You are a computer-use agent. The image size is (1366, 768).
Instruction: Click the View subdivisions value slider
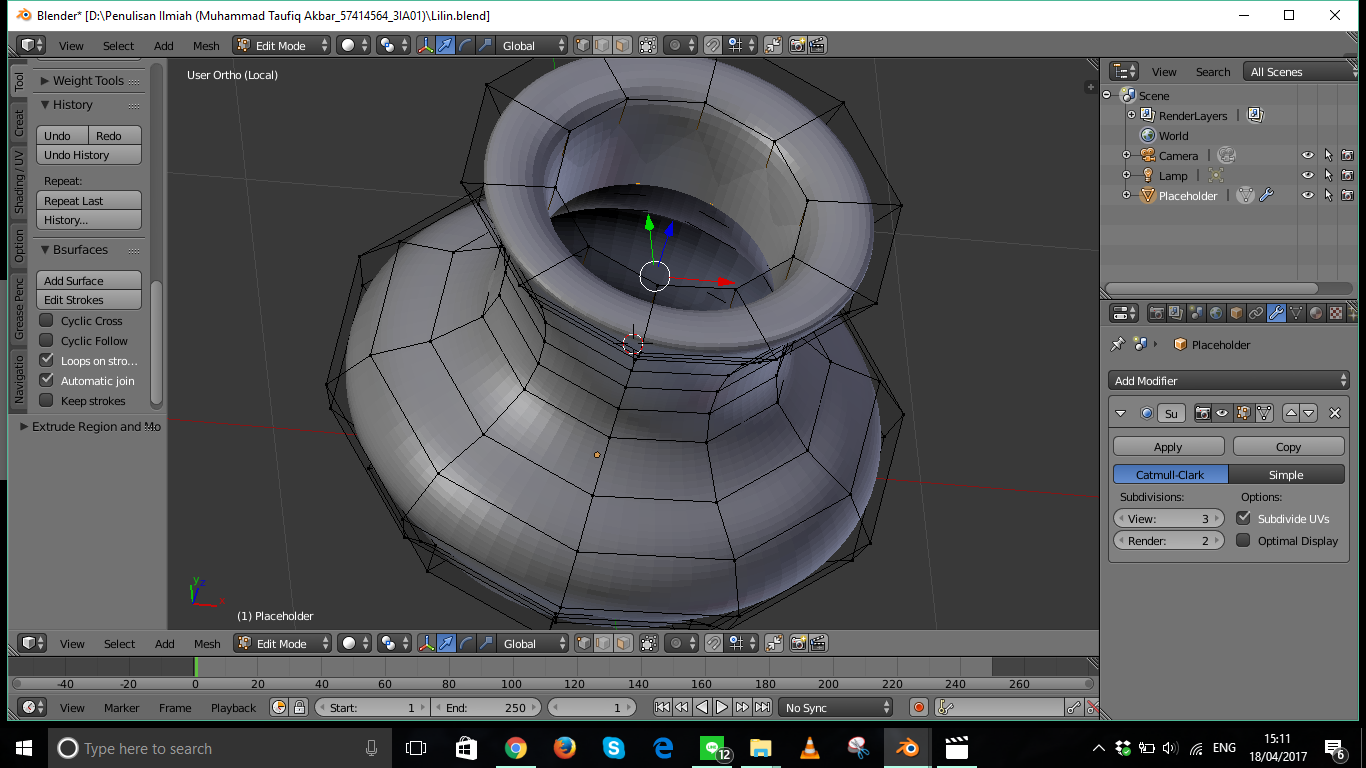coord(1168,518)
